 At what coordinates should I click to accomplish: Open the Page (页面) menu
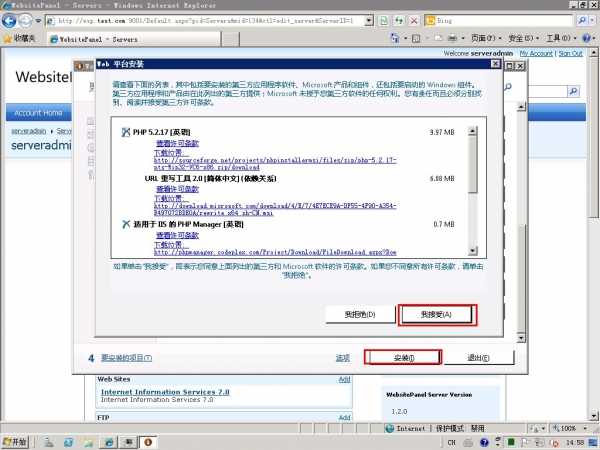coord(486,38)
